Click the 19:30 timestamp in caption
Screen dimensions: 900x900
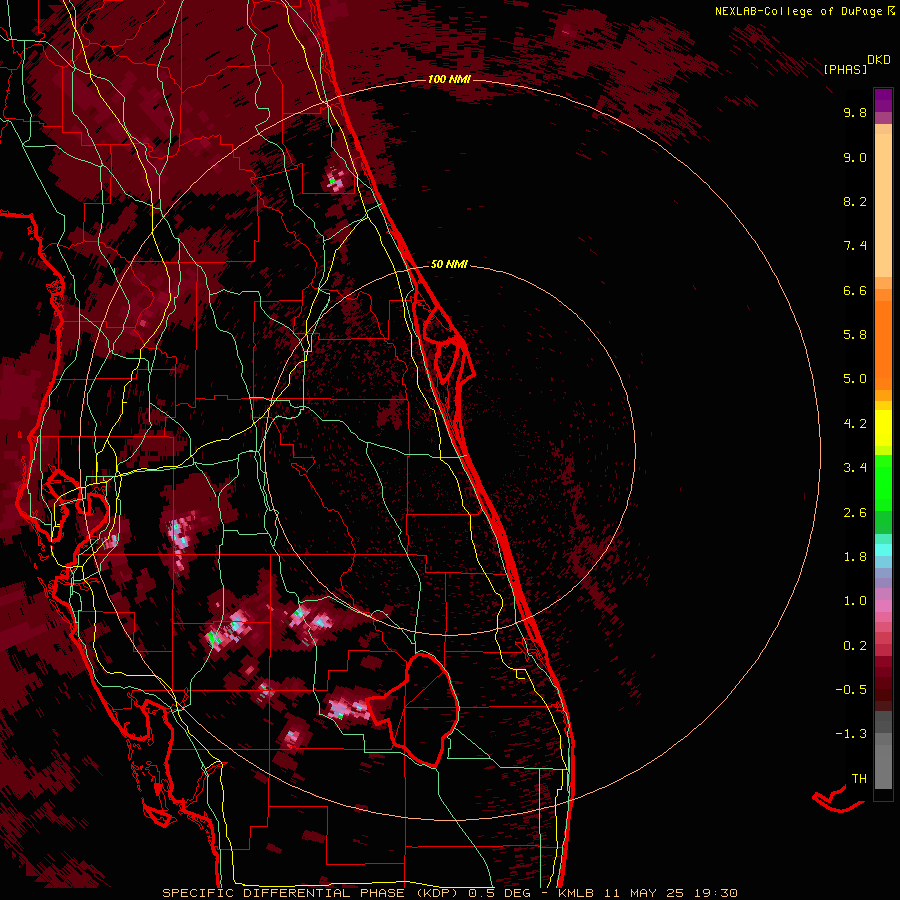715,893
